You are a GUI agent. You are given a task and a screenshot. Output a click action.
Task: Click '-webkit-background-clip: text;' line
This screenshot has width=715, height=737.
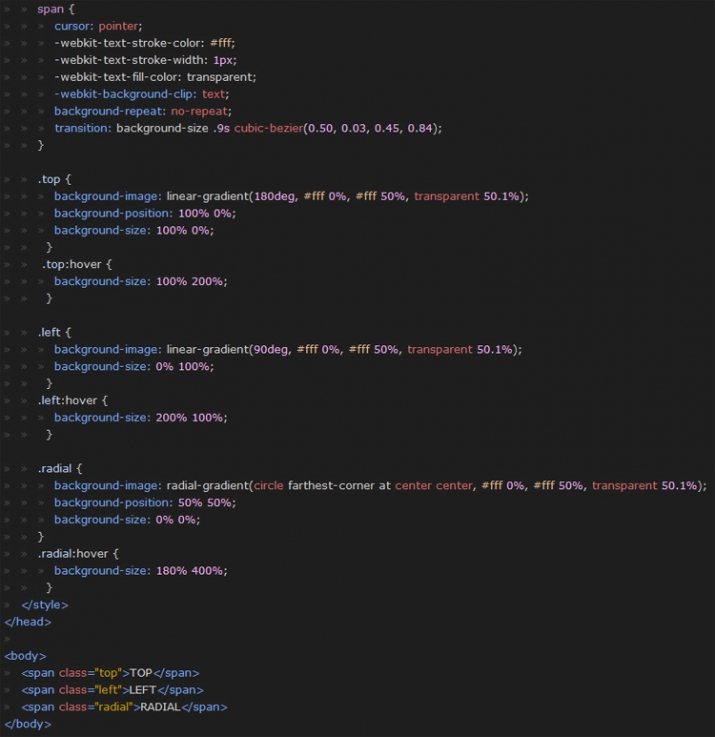141,94
